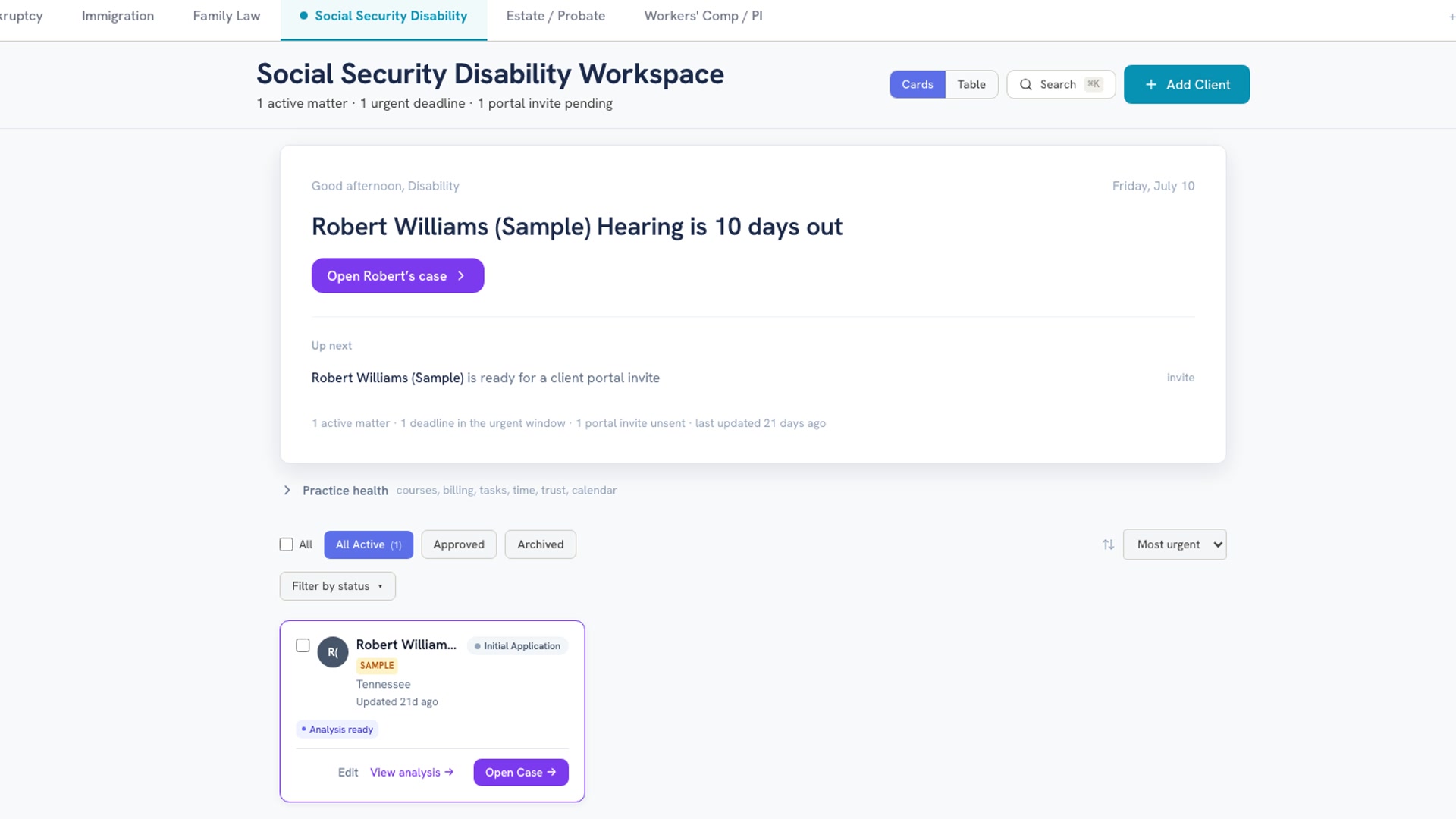
Task: Click the Analysis ready badge
Action: [x=337, y=730]
